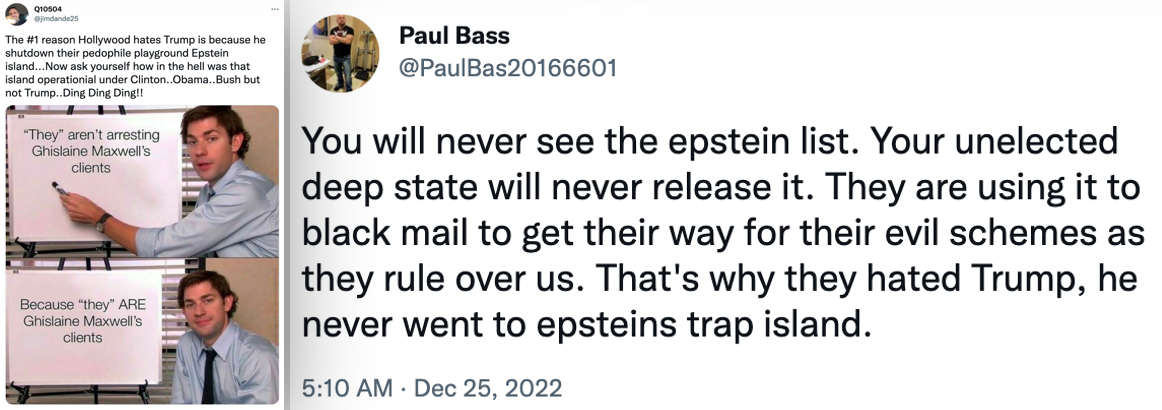Open the Q10504 profile avatar

coord(16,13)
